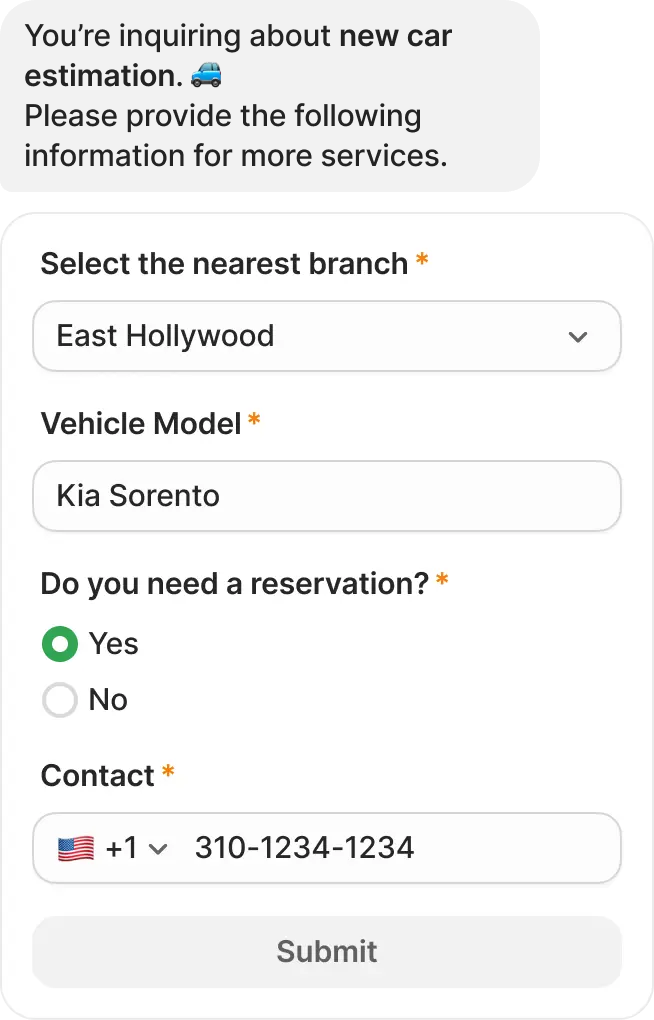The height and width of the screenshot is (1020, 654).
Task: Choose No for the reservation question
Action: pos(60,700)
